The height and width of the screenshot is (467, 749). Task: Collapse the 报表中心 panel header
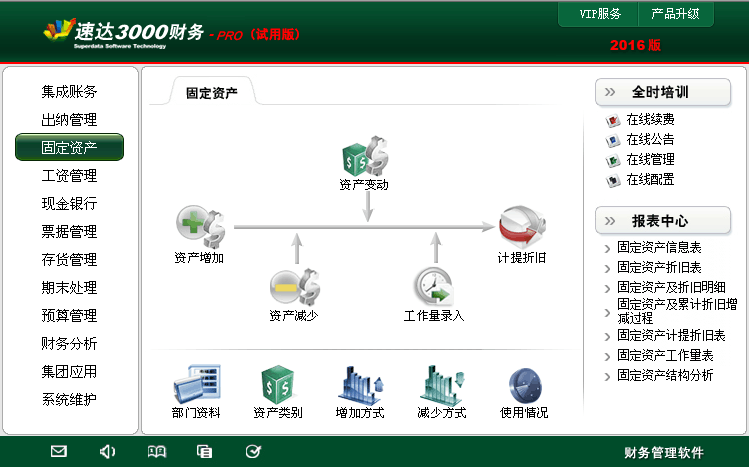click(x=663, y=221)
